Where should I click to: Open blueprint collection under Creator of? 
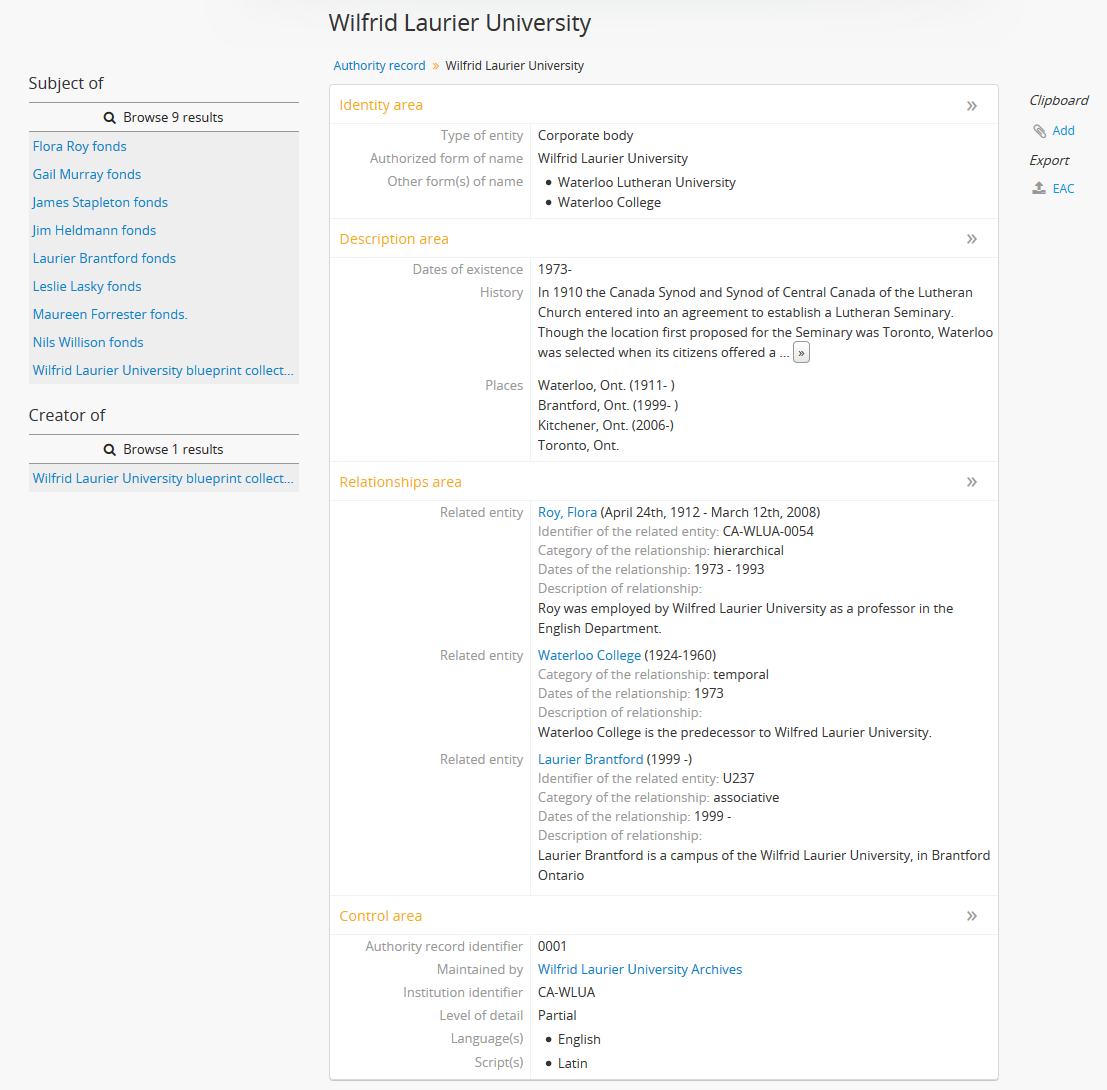[163, 478]
